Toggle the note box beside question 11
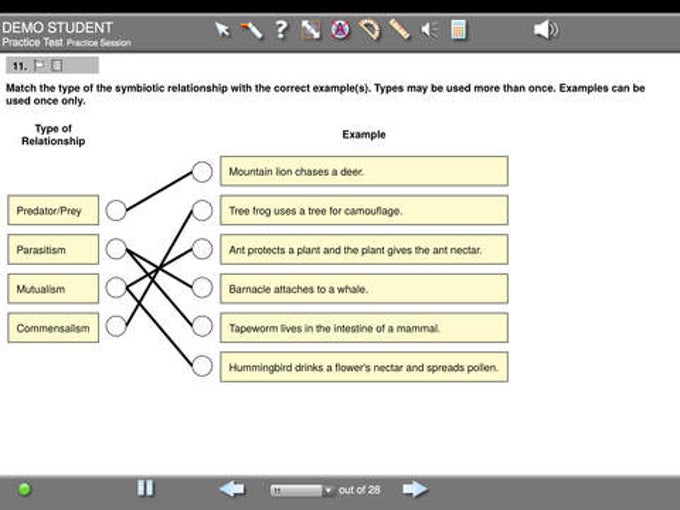Image resolution: width=680 pixels, height=510 pixels. [x=57, y=66]
